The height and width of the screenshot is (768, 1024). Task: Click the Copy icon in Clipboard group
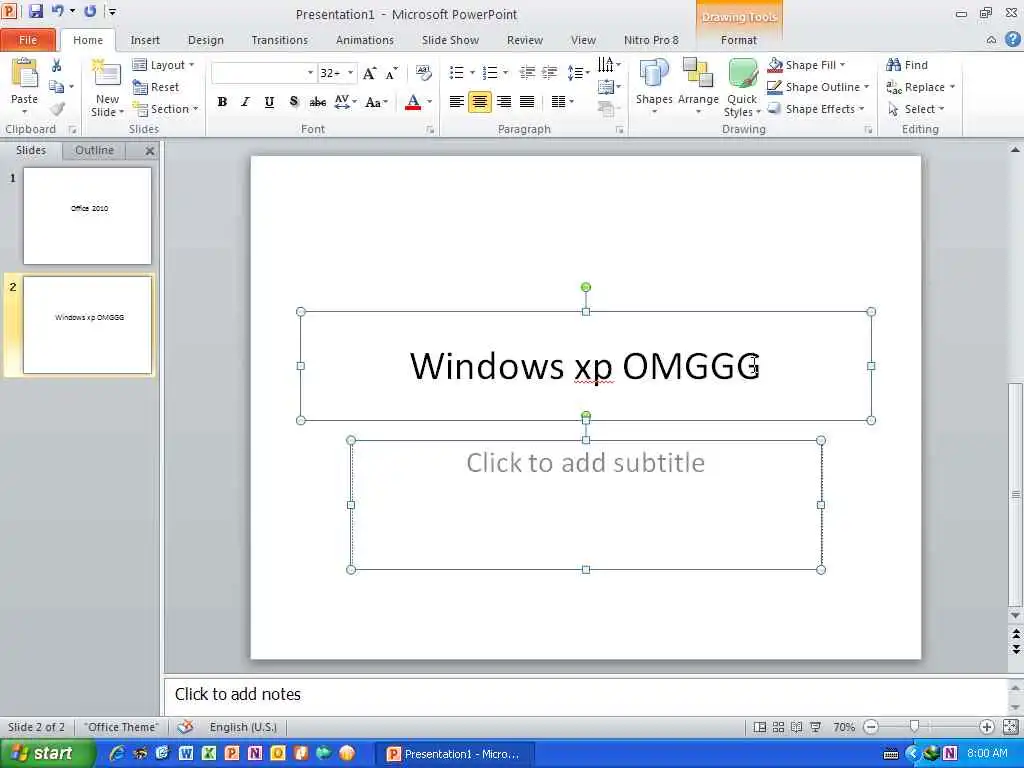[x=57, y=87]
